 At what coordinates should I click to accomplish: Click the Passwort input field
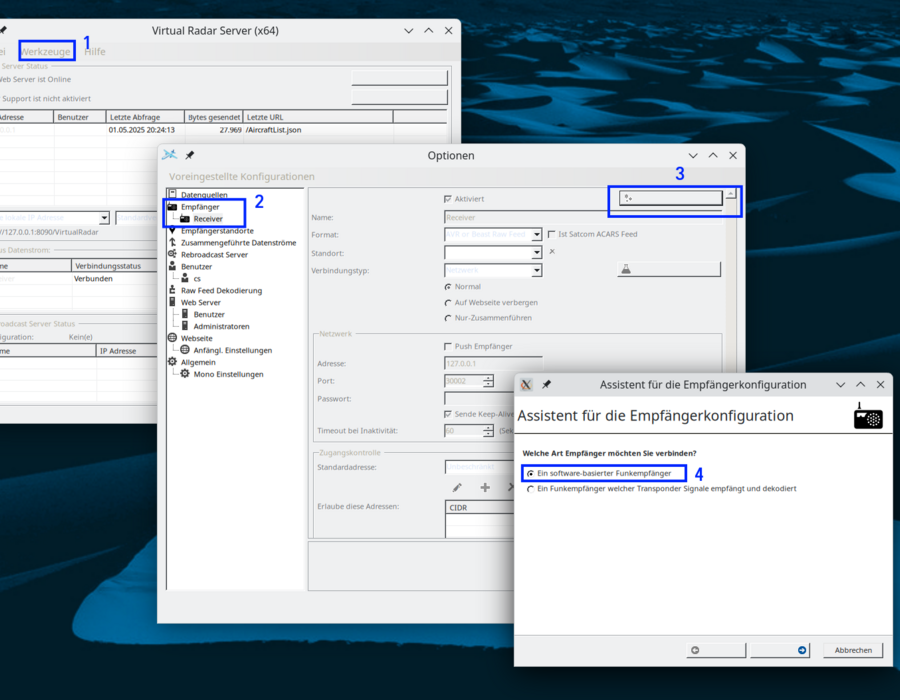tap(479, 398)
